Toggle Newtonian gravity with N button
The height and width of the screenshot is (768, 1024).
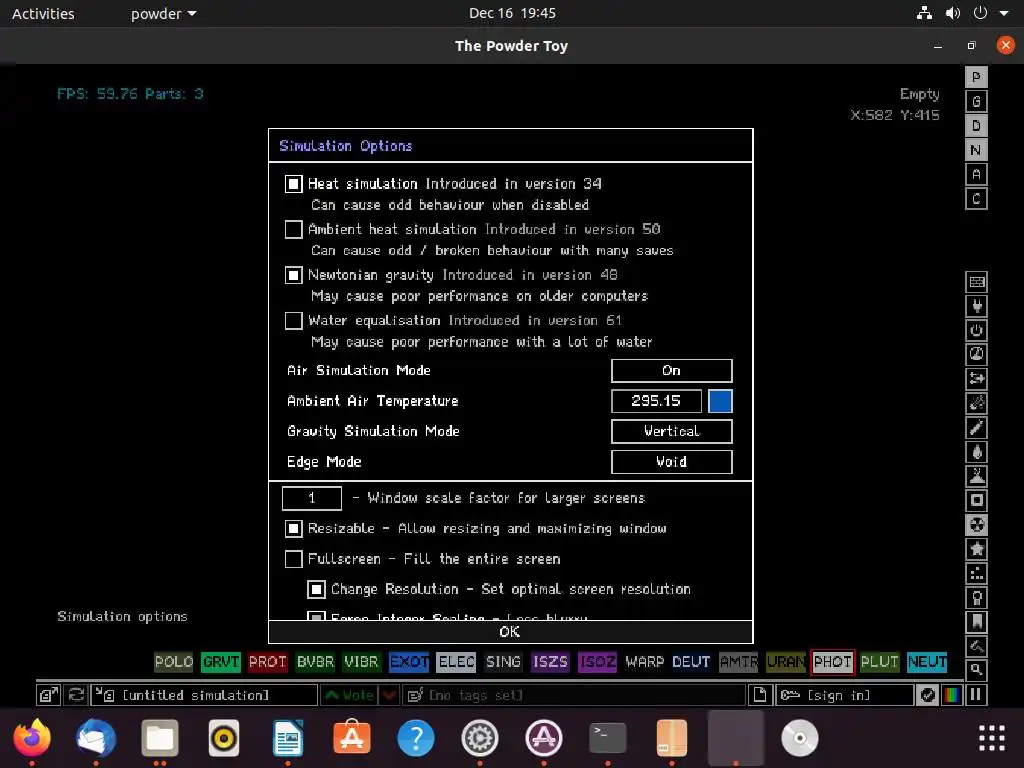click(x=976, y=150)
